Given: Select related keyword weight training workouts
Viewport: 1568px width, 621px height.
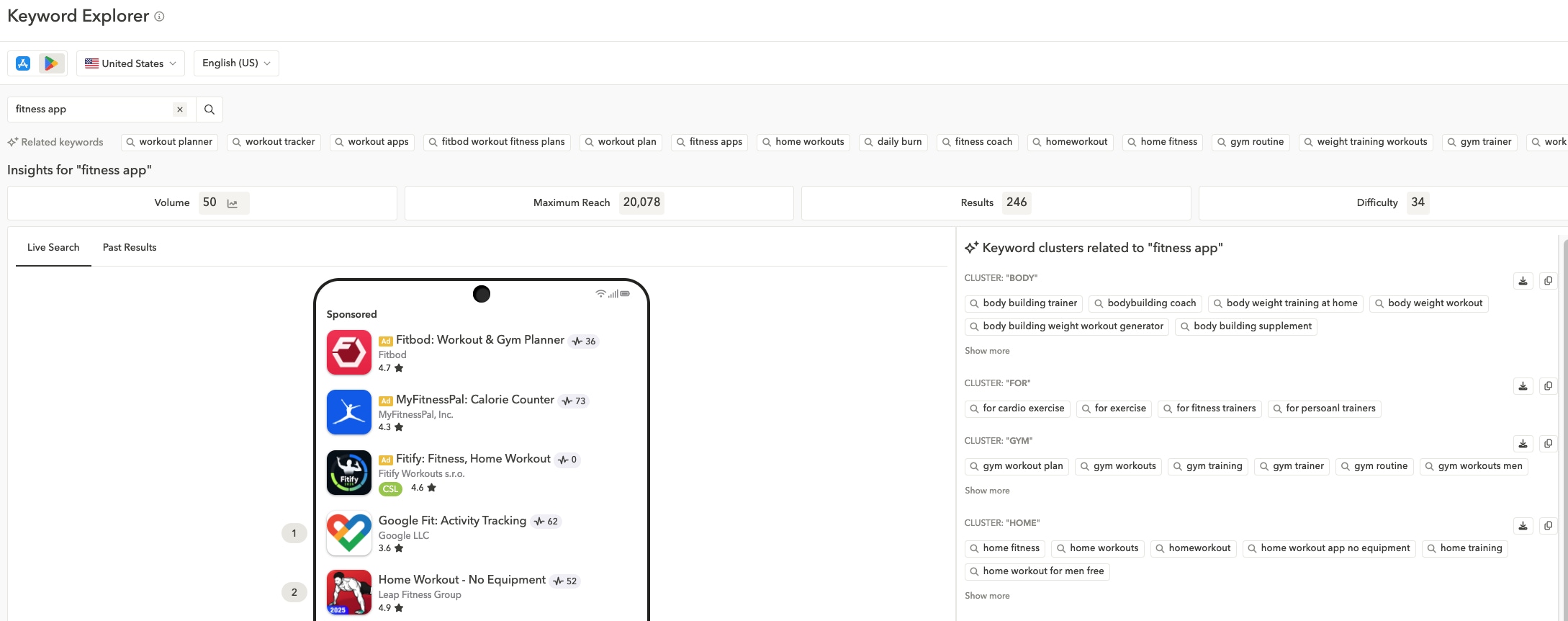Looking at the screenshot, I should pos(1366,142).
